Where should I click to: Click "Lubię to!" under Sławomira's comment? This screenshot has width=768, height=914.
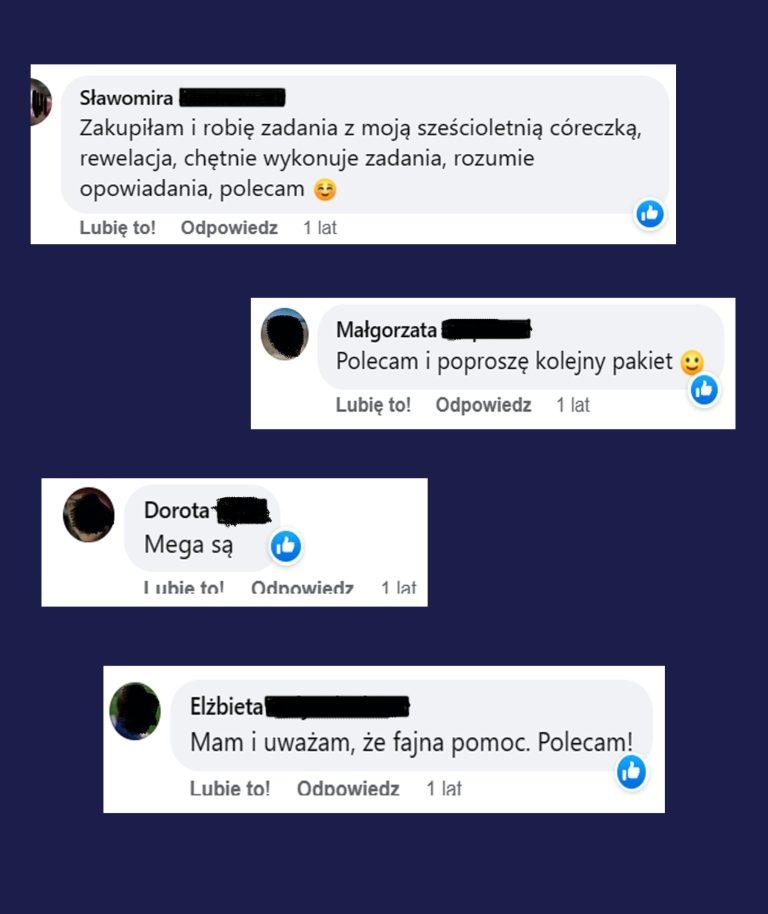point(118,228)
